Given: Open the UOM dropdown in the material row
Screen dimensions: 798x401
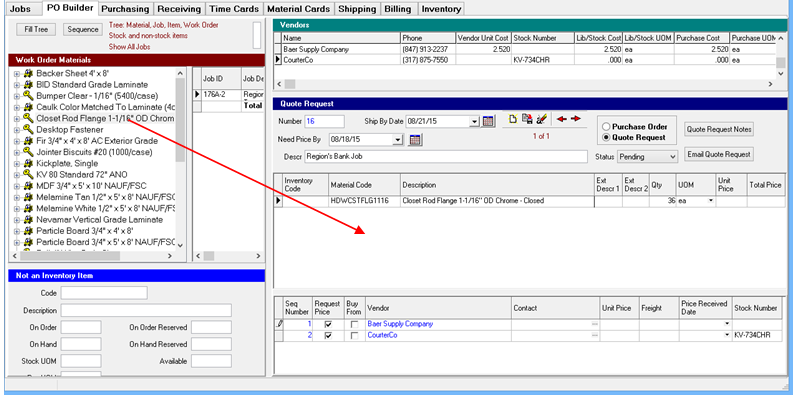Looking at the screenshot, I should [x=710, y=201].
